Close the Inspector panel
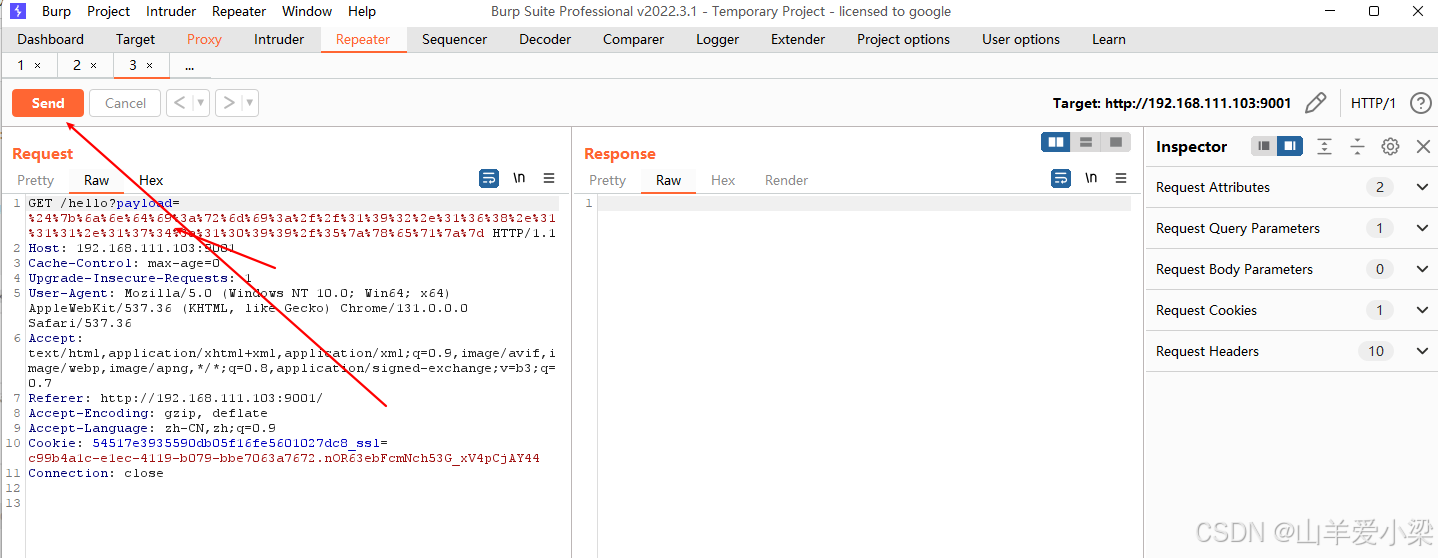 pos(1423,146)
